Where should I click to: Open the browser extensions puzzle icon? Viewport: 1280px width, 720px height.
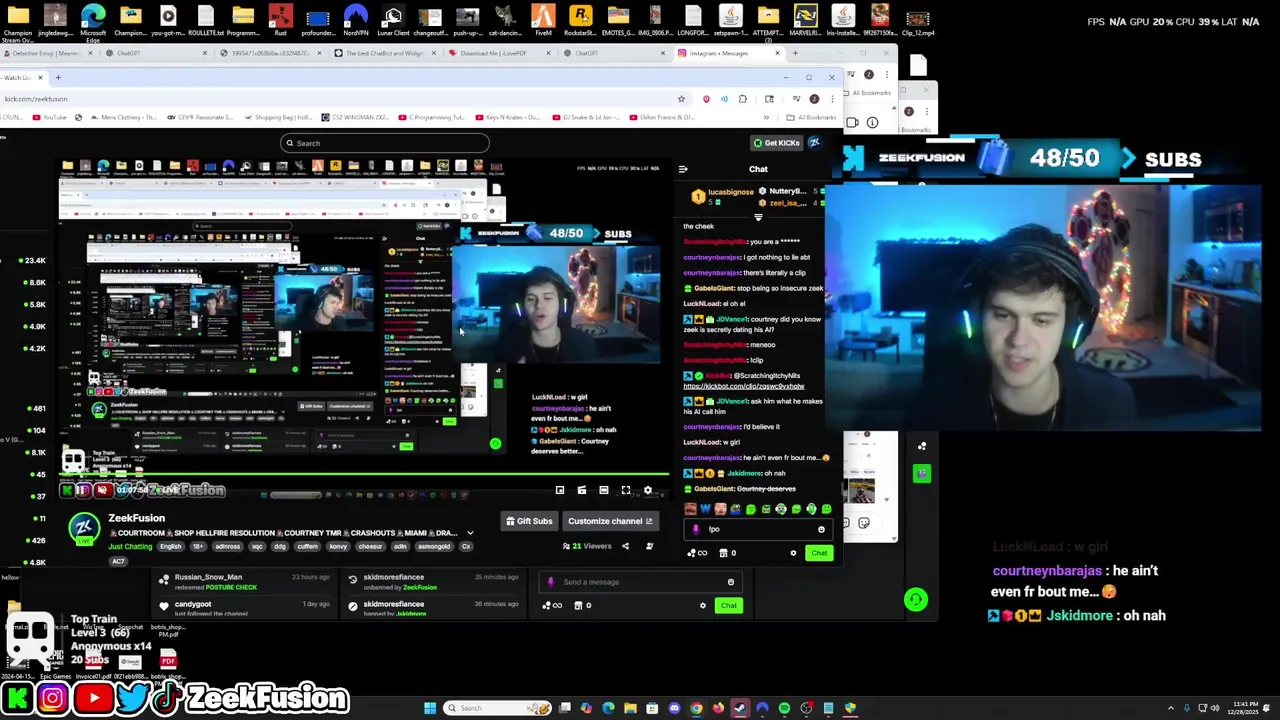coord(742,99)
